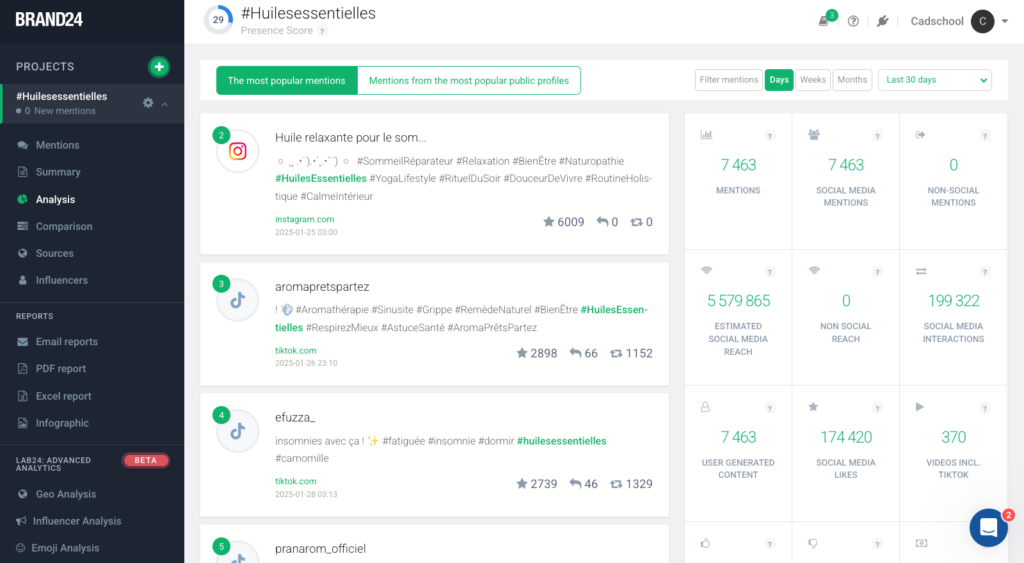The width and height of the screenshot is (1024, 563).
Task: Open Emoji Analysis
Action: pyautogui.click(x=65, y=548)
